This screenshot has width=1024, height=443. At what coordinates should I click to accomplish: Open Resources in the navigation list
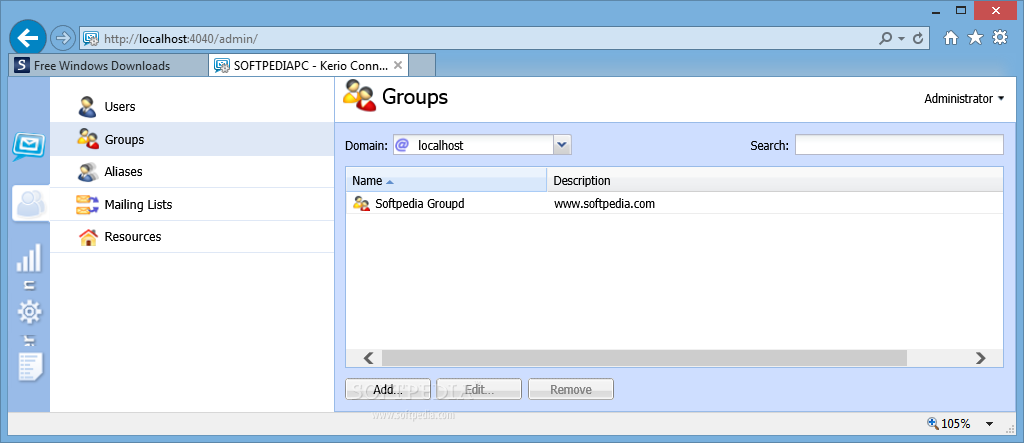(x=192, y=237)
